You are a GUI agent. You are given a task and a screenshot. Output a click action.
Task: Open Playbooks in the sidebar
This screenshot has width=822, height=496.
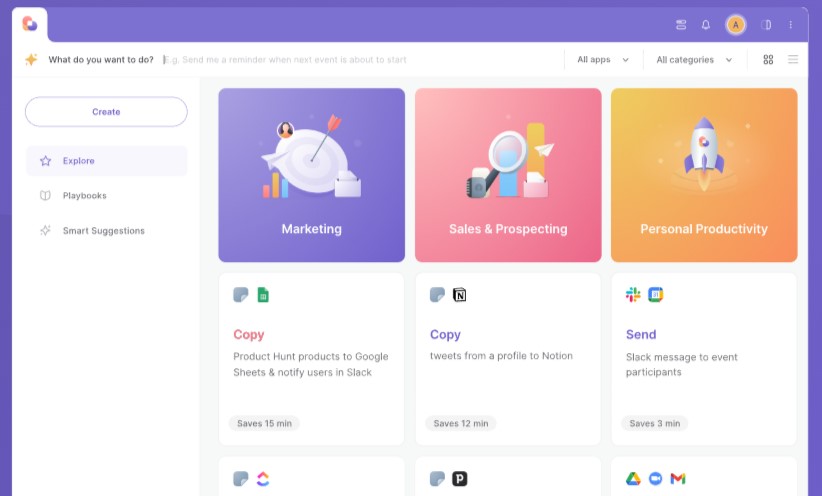(106, 196)
